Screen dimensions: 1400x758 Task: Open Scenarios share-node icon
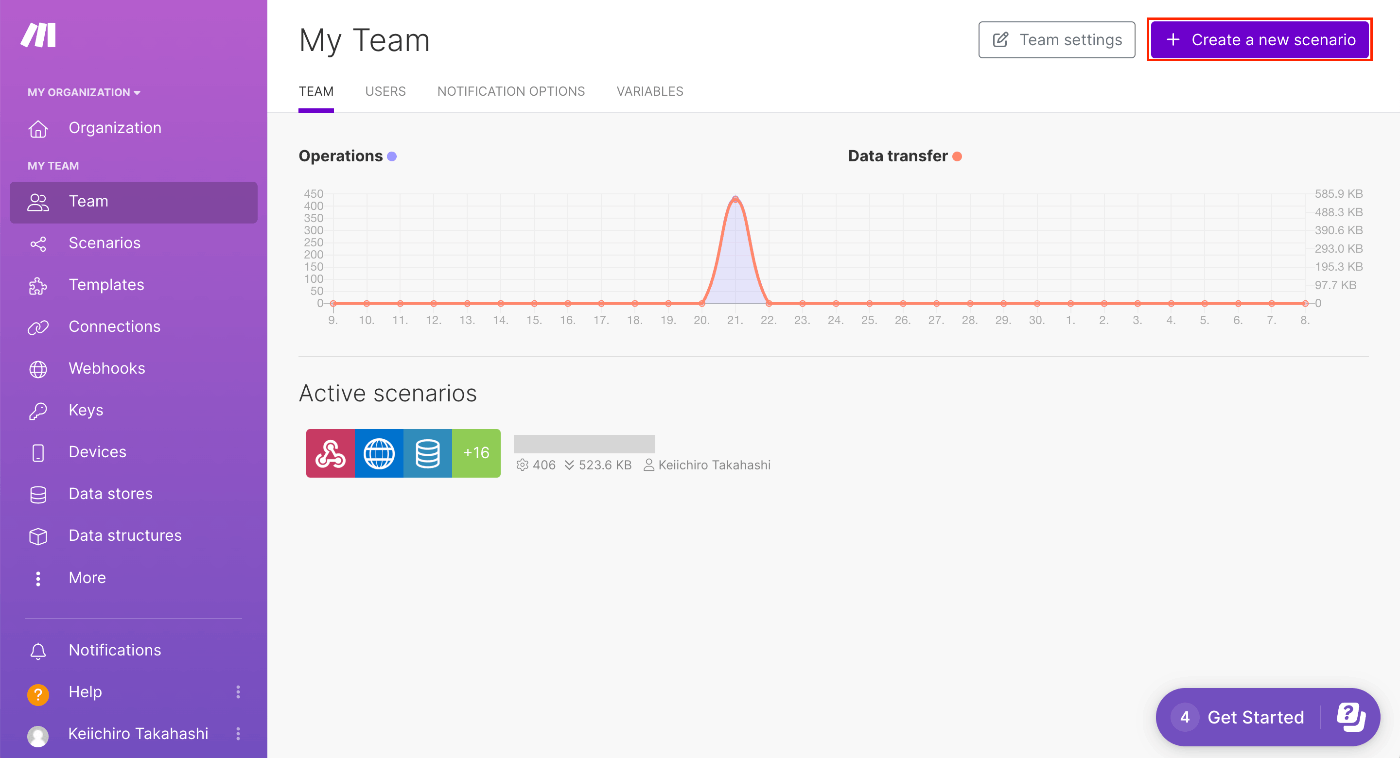(38, 244)
